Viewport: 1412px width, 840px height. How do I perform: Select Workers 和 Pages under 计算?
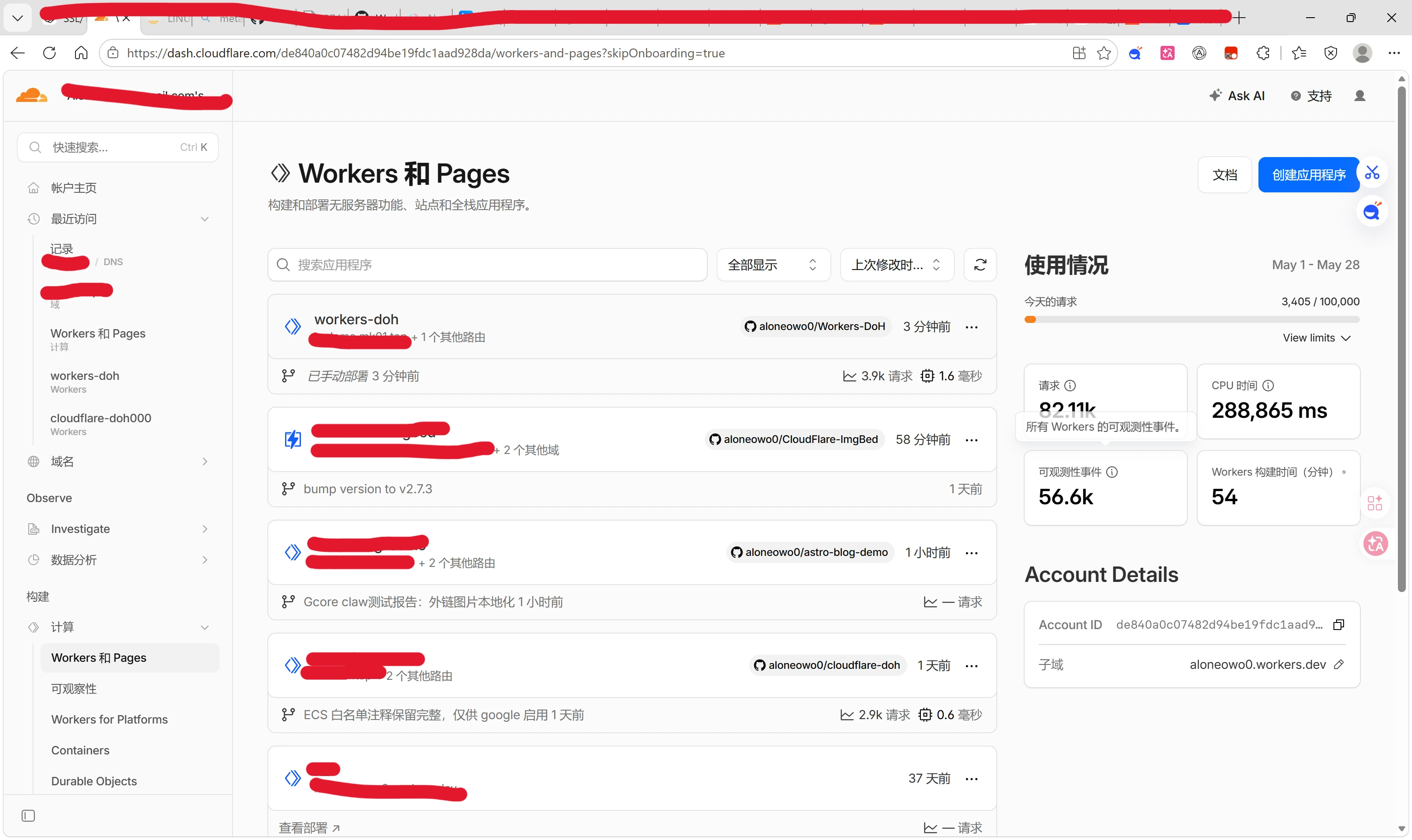pyautogui.click(x=130, y=658)
